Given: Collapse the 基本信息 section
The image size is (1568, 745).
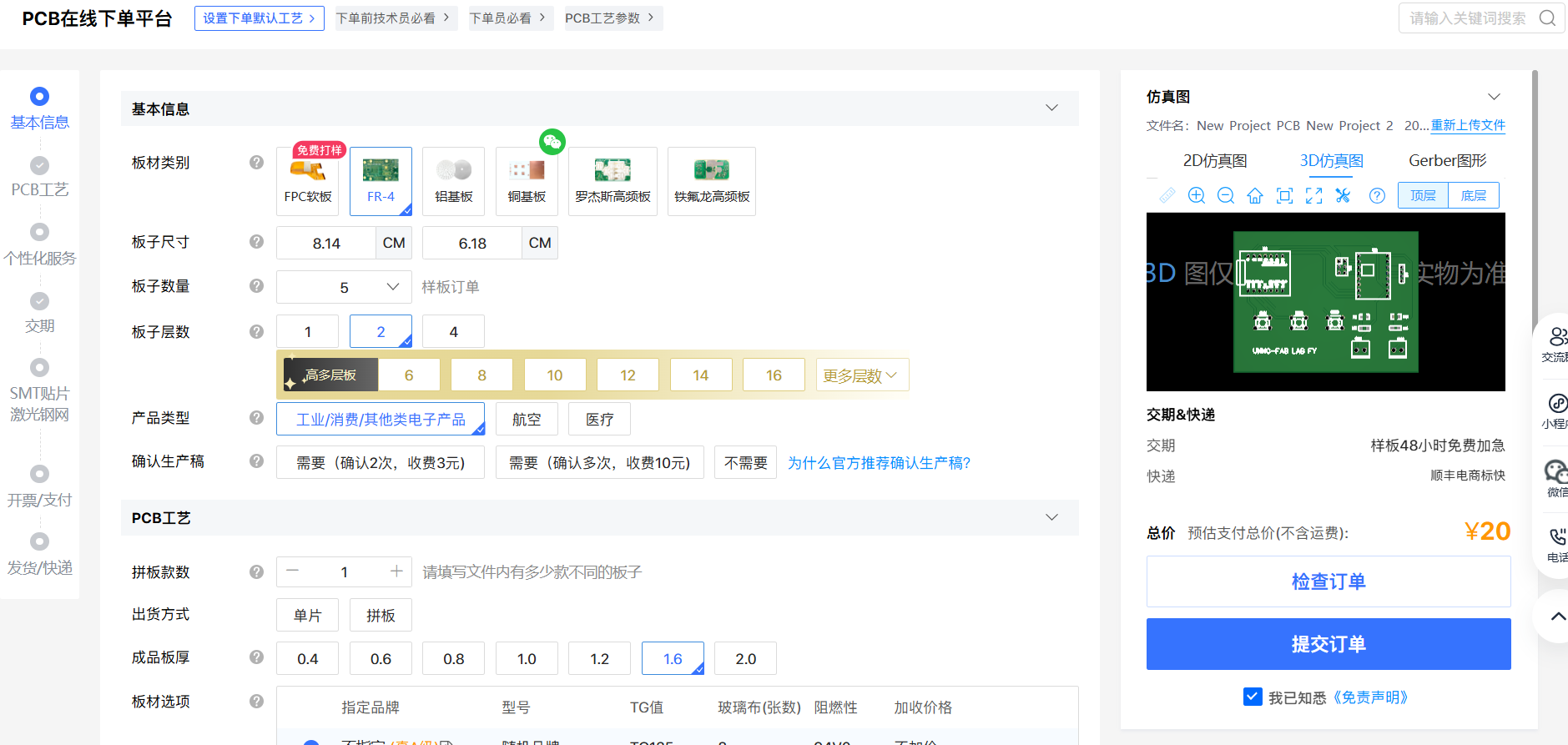Looking at the screenshot, I should click(1051, 108).
